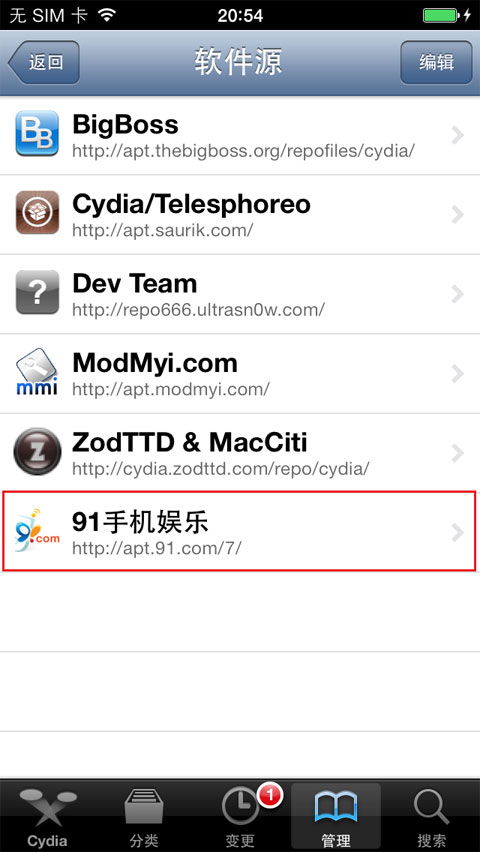The image size is (480, 852).
Task: Tap the Dev Team question mark icon
Action: coord(37,292)
